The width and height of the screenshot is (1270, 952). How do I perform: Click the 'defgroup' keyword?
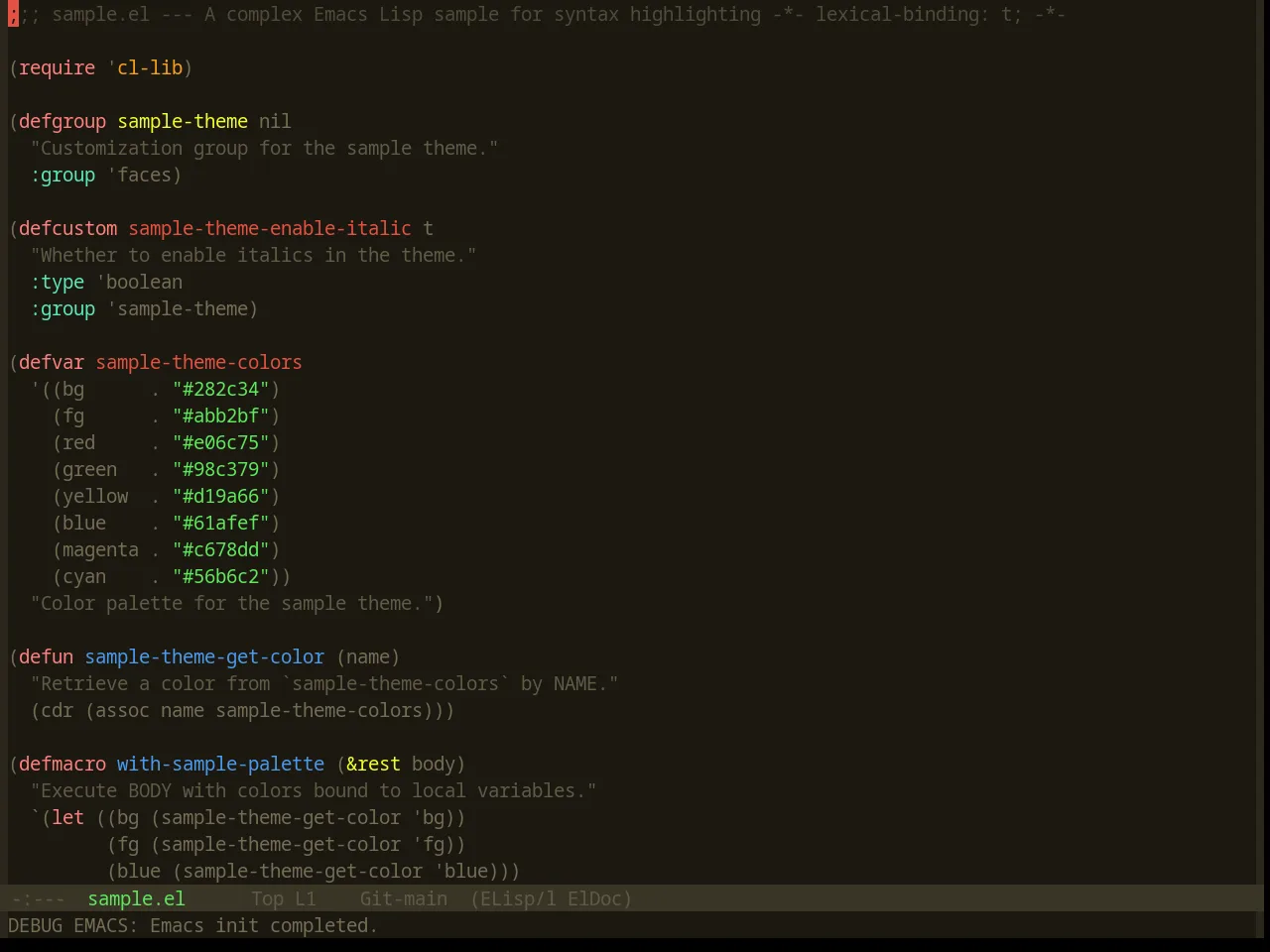pos(63,121)
